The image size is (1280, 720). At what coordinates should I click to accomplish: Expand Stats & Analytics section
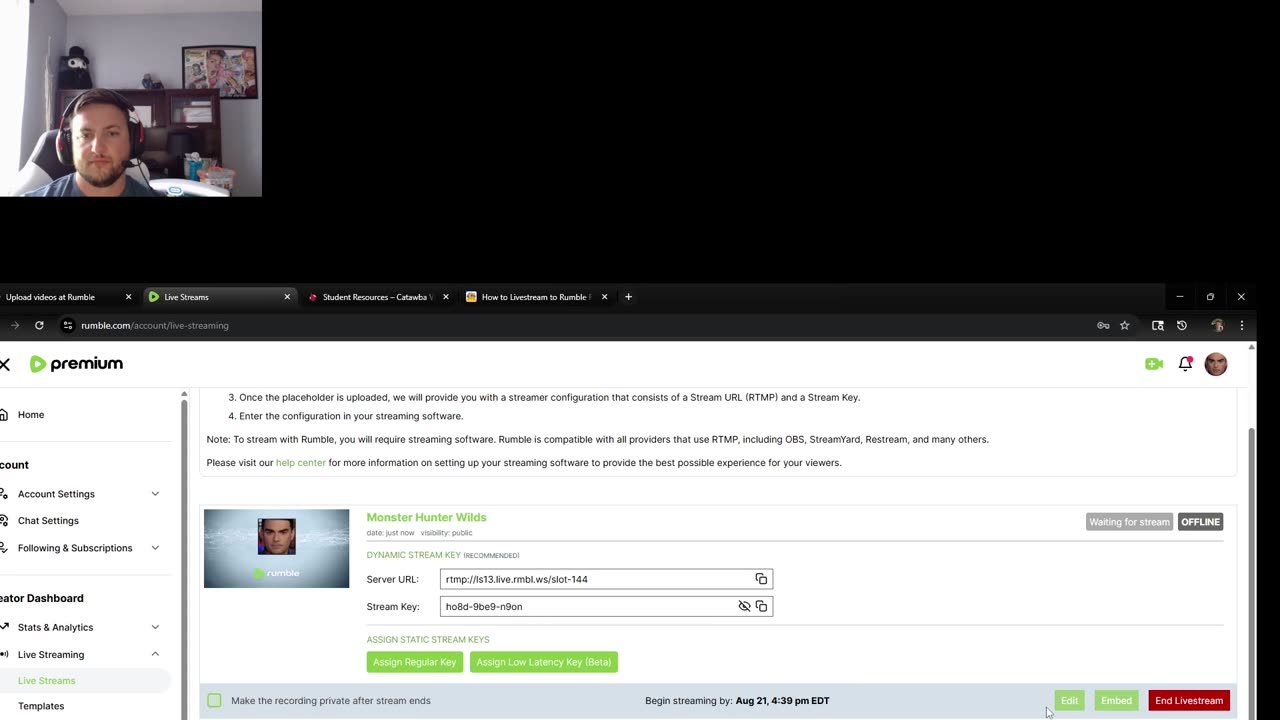click(155, 627)
